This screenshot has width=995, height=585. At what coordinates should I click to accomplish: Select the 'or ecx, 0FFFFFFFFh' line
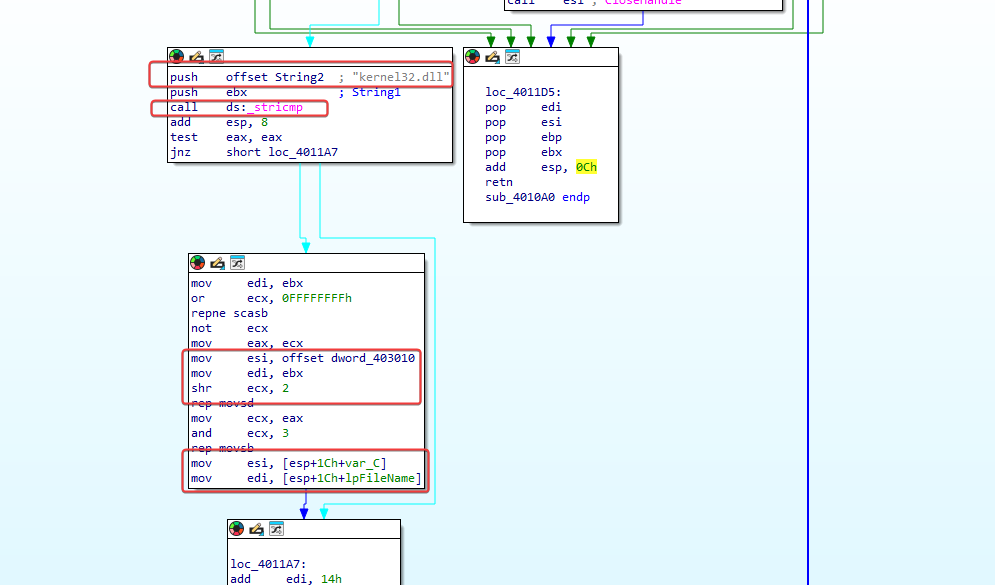271,298
